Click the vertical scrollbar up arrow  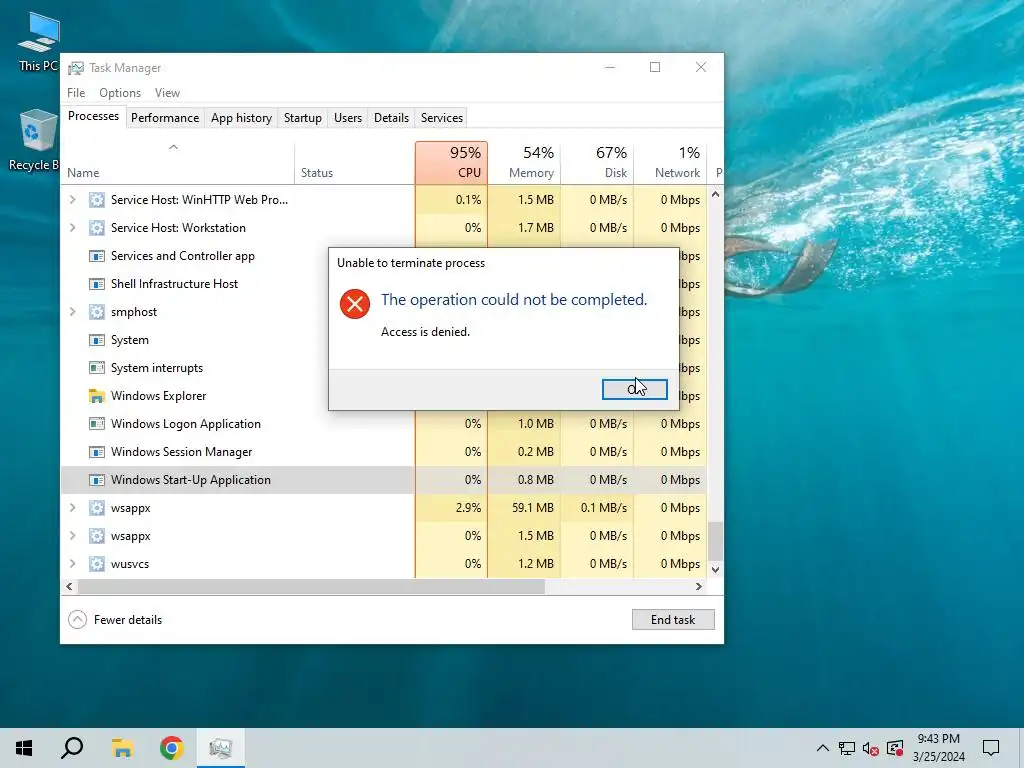tap(715, 195)
